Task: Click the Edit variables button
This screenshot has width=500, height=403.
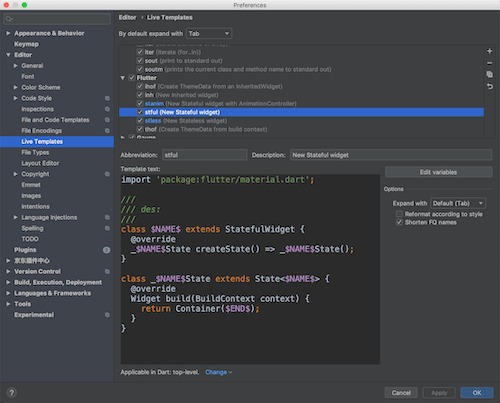Action: point(438,172)
